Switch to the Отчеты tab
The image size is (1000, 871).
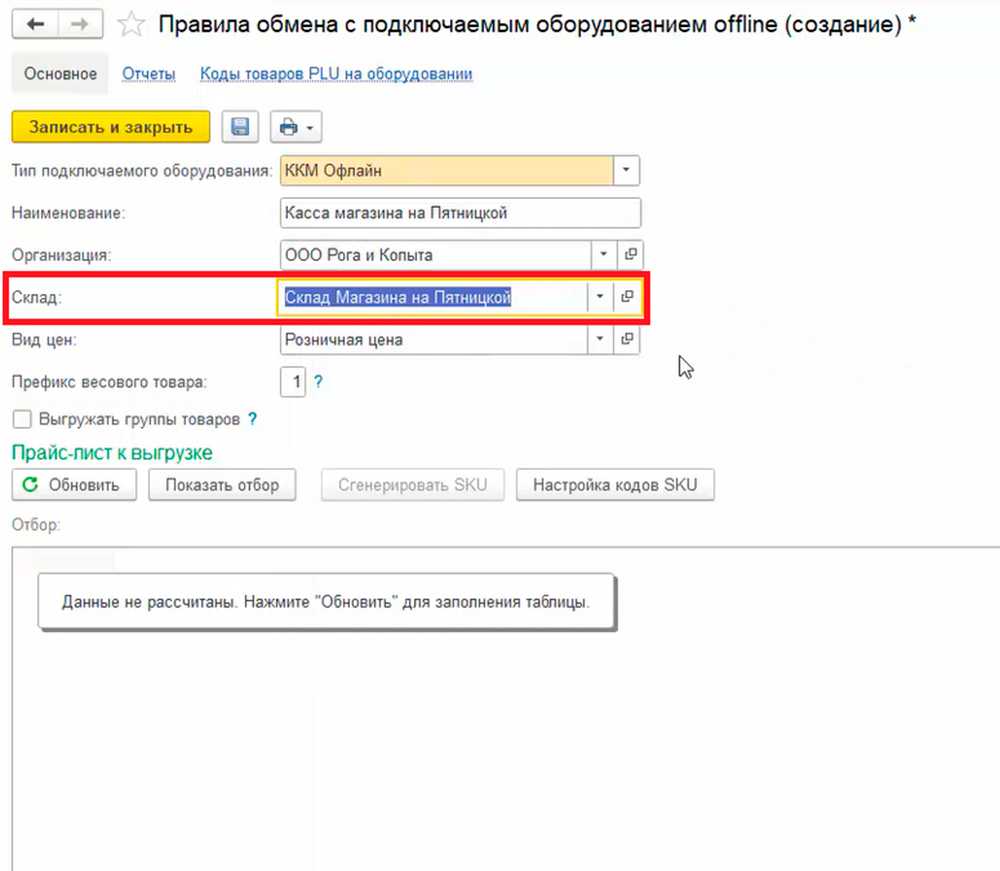tap(148, 74)
